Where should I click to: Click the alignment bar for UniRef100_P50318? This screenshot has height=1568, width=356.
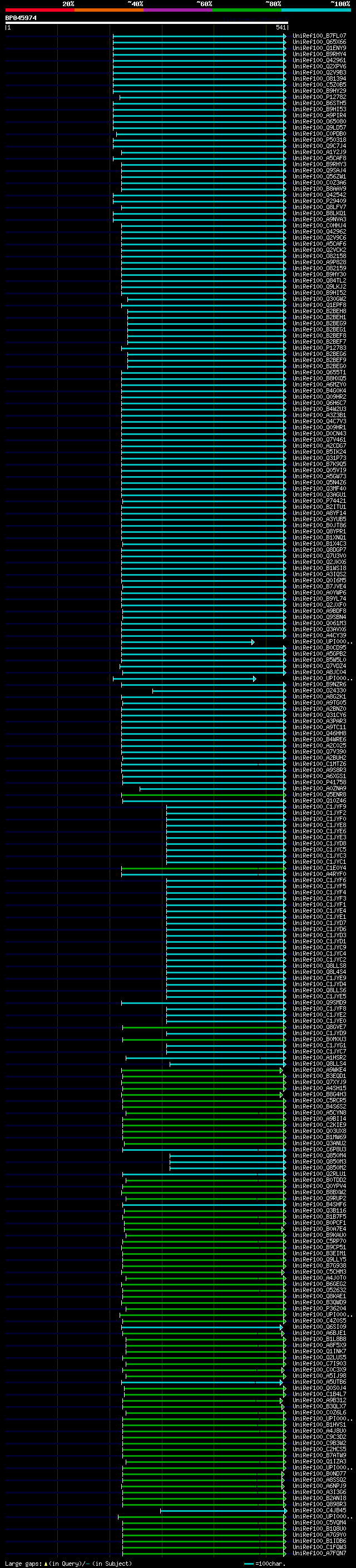(x=199, y=140)
